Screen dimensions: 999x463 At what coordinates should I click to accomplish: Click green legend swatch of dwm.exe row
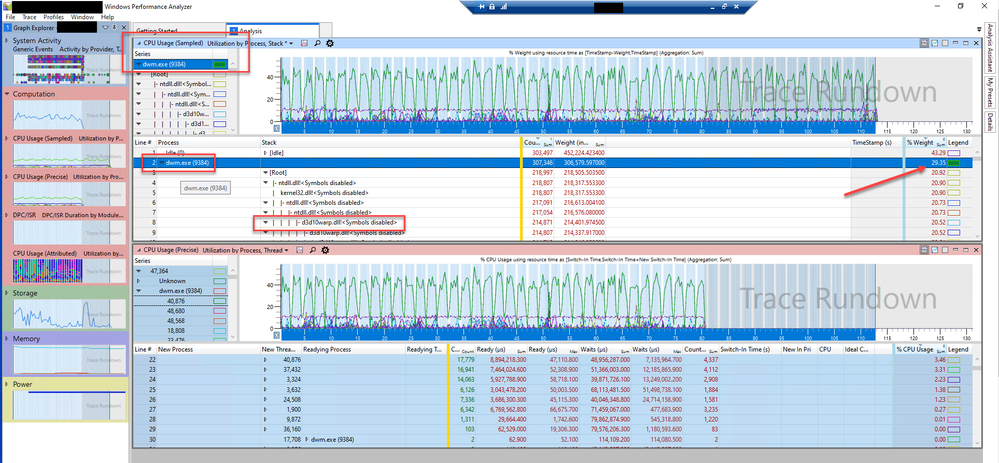click(x=954, y=162)
